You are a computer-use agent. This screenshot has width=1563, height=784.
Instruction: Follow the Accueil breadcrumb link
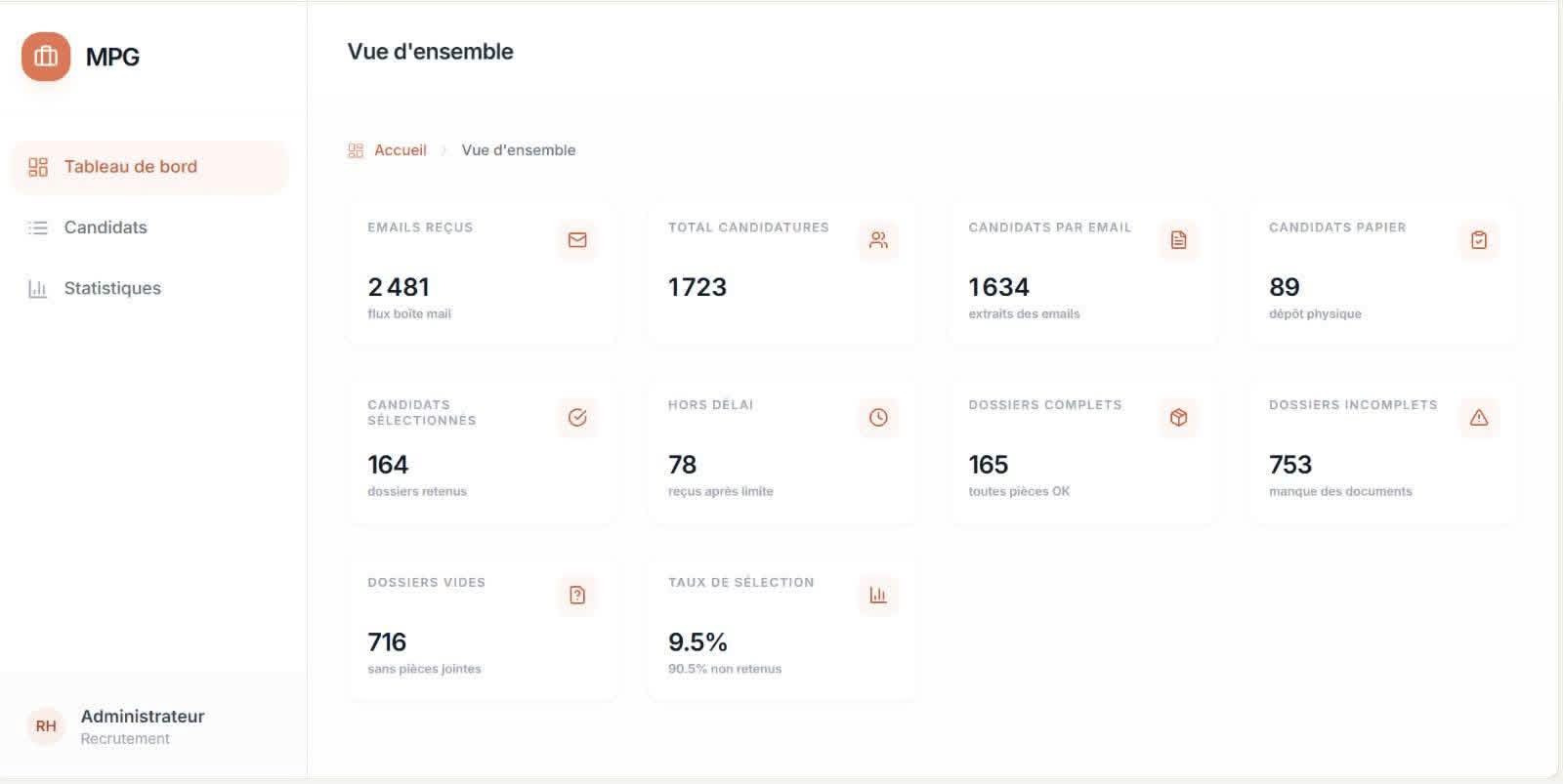click(400, 150)
